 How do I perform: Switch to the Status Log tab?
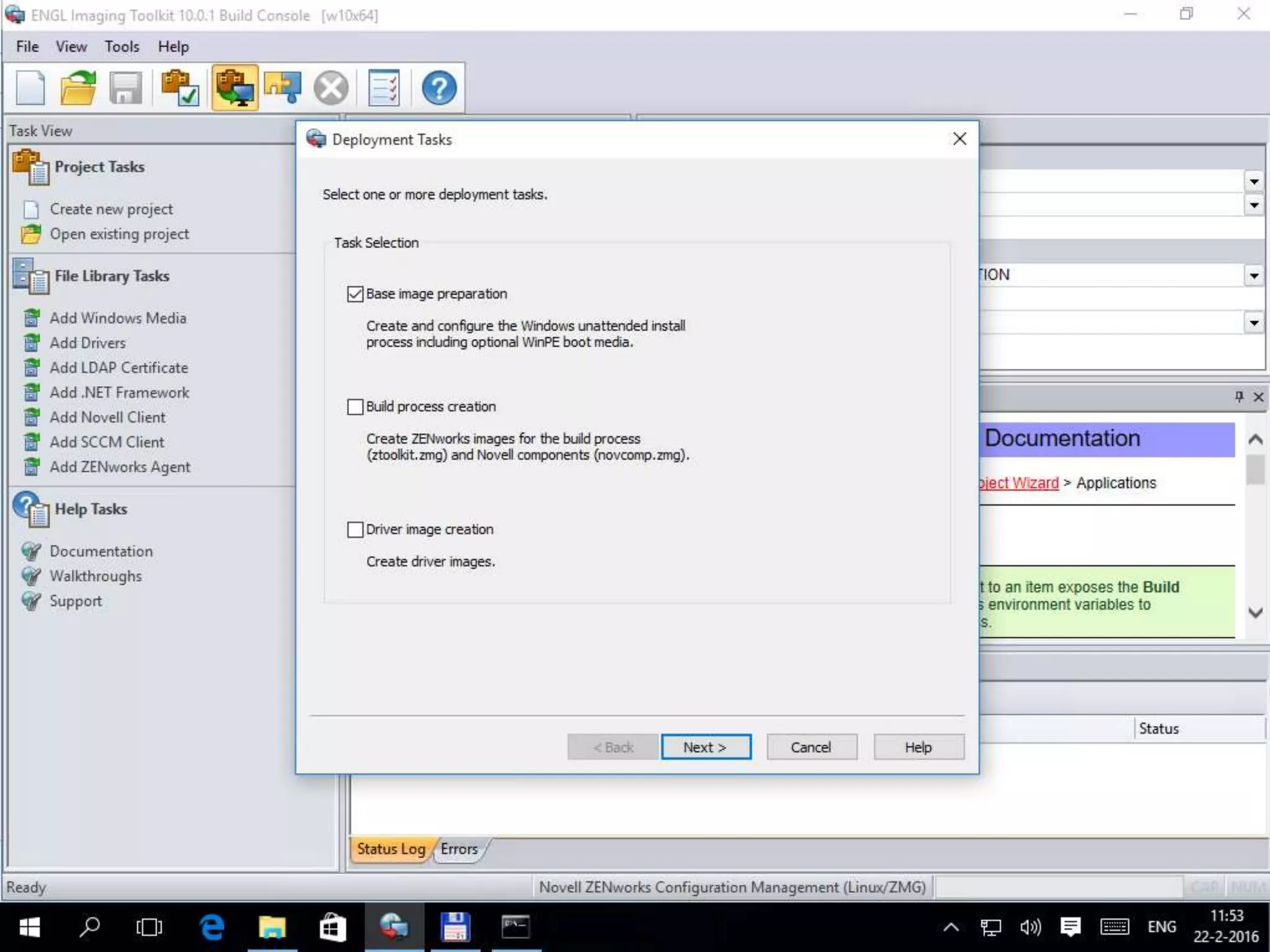pos(391,849)
